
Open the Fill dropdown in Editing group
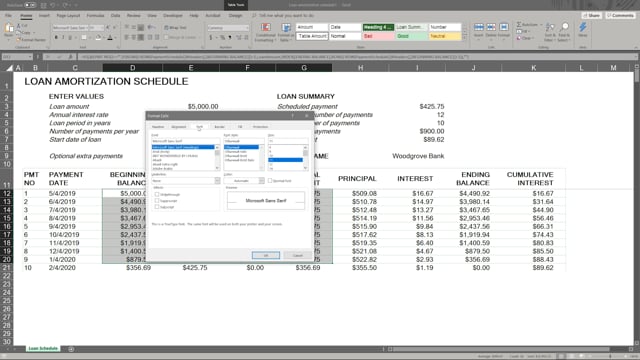pyautogui.click(x=522, y=31)
